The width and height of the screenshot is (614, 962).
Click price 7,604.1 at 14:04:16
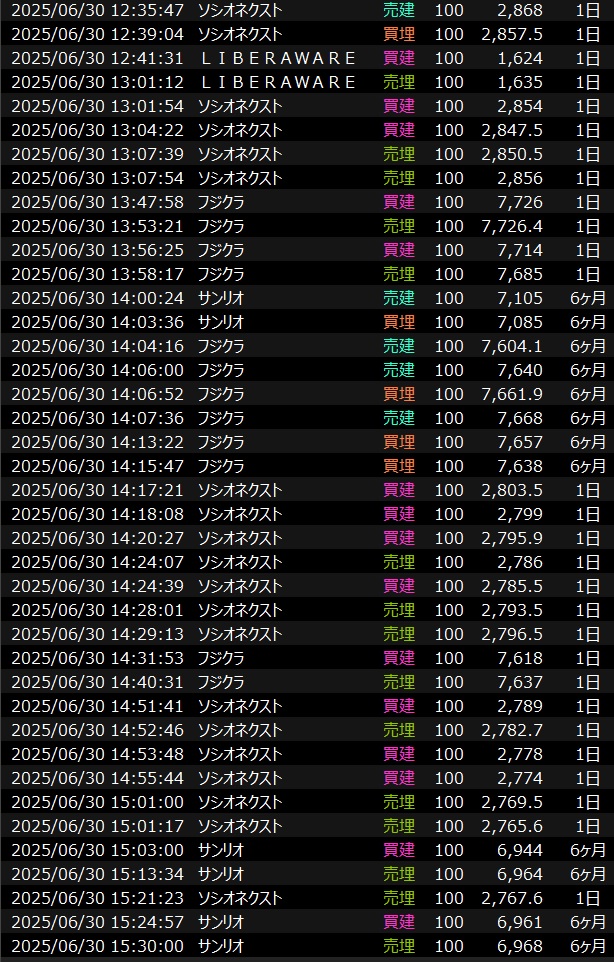click(512, 346)
